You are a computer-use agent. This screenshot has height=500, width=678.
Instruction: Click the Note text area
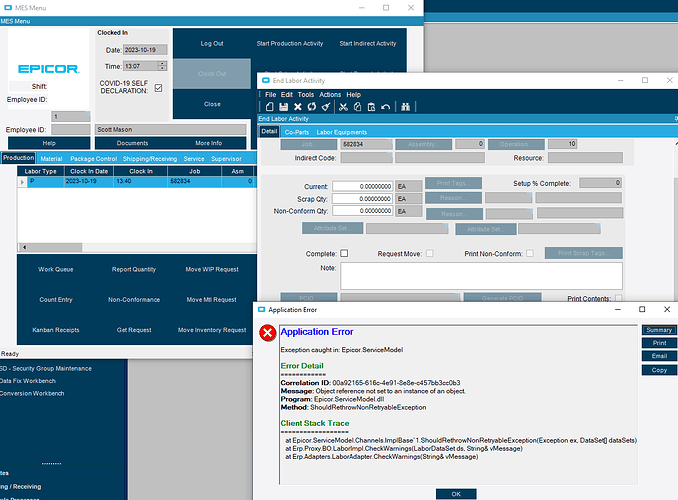481,276
